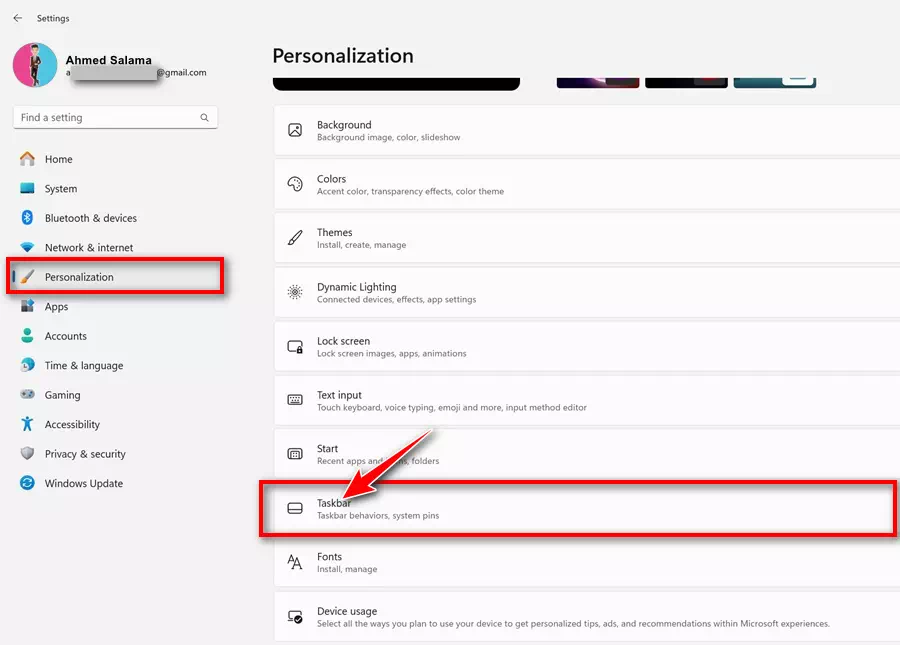Open the Taskbar settings row

pyautogui.click(x=580, y=509)
